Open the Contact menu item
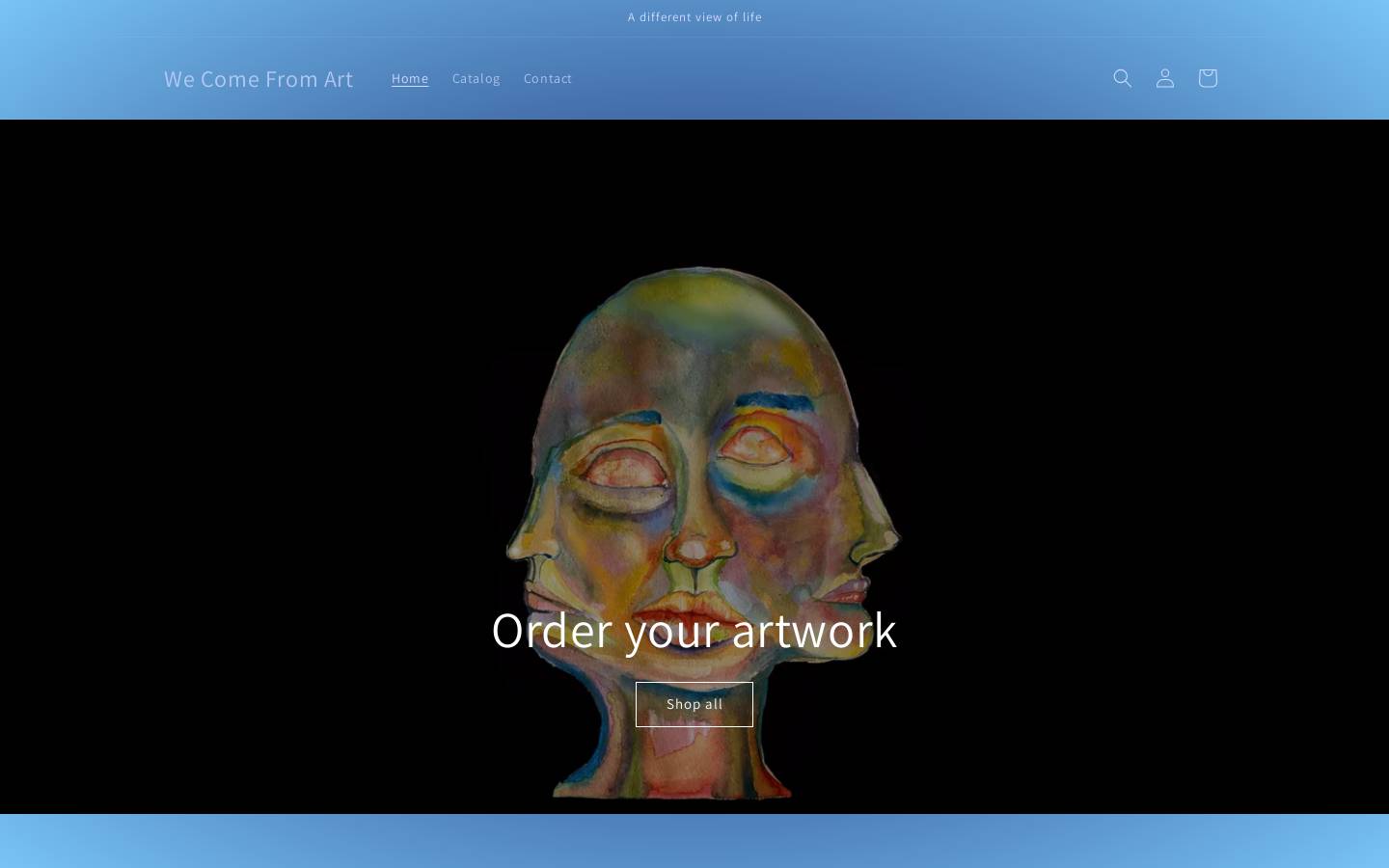The height and width of the screenshot is (868, 1389). (548, 78)
